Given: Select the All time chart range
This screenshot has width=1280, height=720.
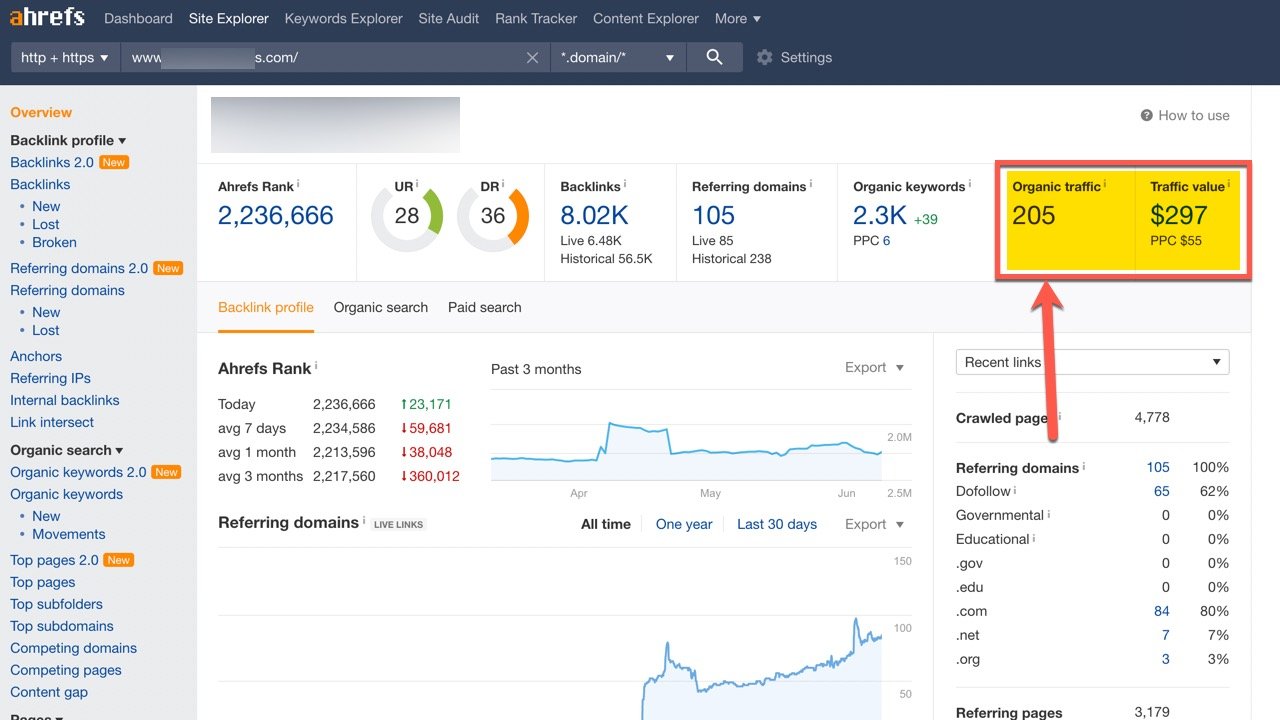Looking at the screenshot, I should (x=606, y=524).
